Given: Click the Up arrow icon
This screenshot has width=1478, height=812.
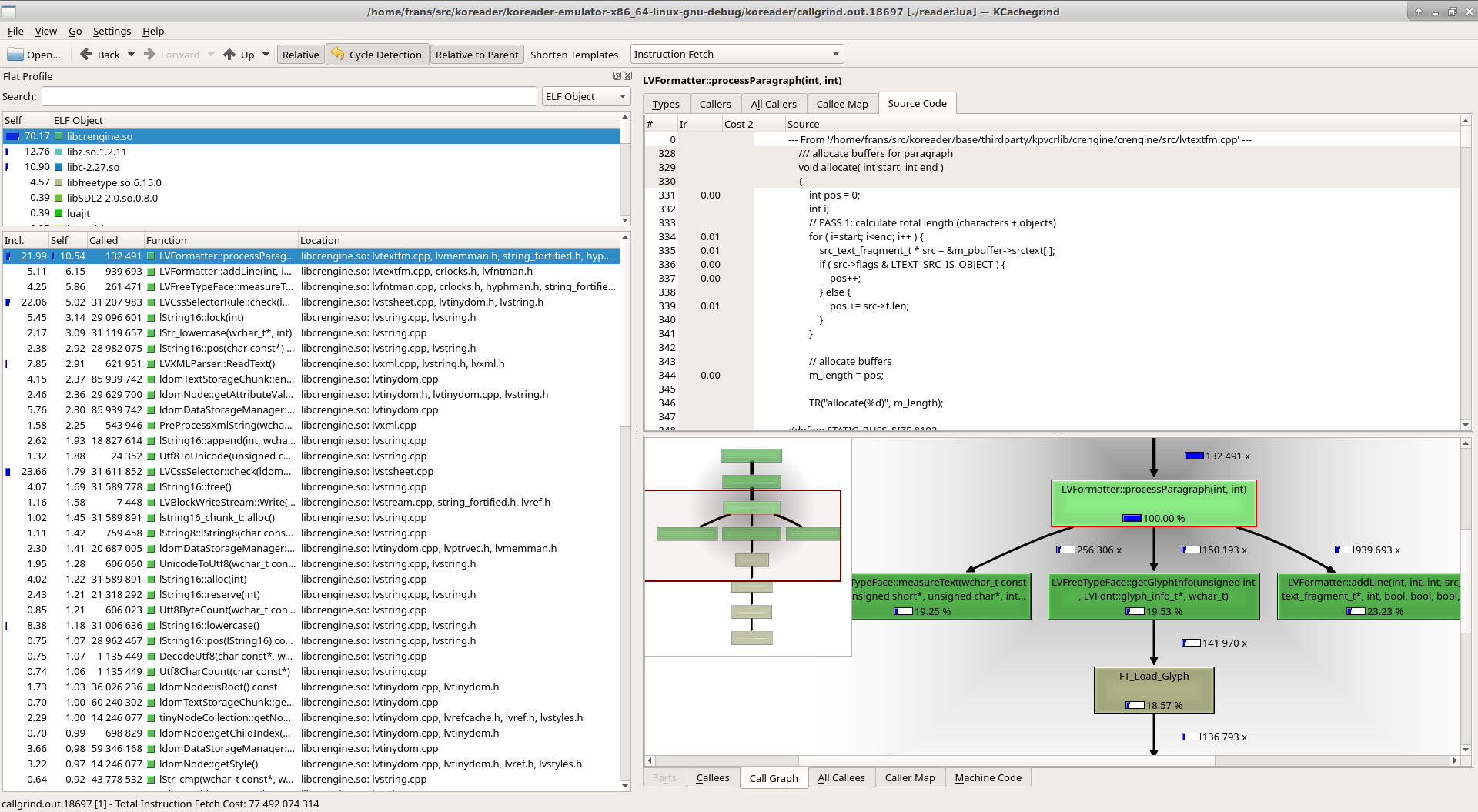Looking at the screenshot, I should click(x=229, y=55).
